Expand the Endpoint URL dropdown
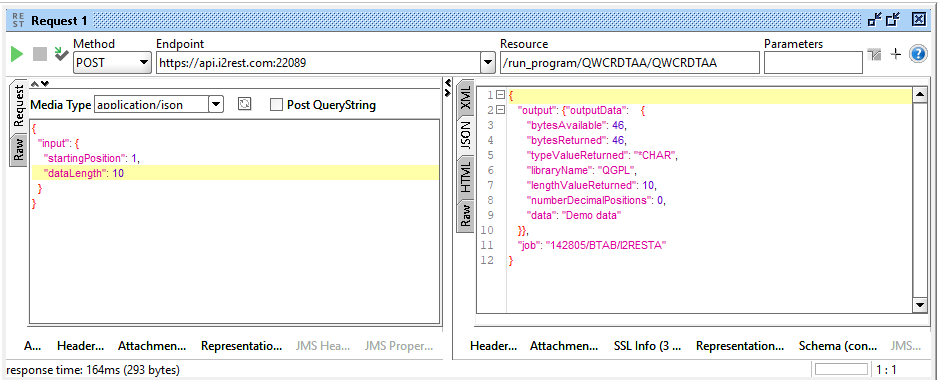 [x=489, y=62]
